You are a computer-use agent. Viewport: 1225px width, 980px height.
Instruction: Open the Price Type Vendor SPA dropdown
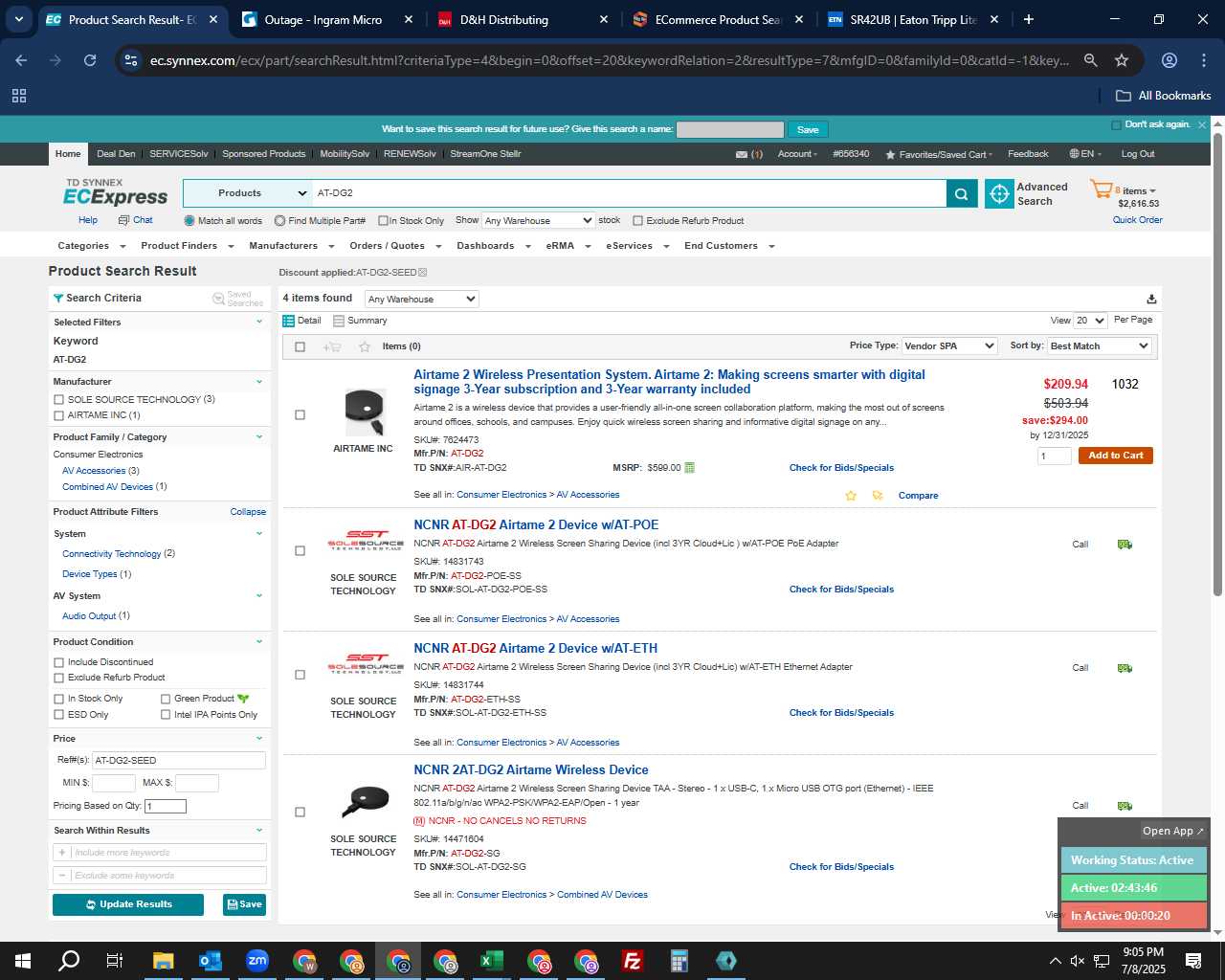click(x=949, y=346)
